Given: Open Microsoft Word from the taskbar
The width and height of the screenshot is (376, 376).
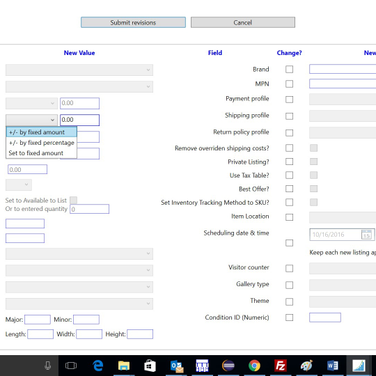Looking at the screenshot, I should click(332, 366).
